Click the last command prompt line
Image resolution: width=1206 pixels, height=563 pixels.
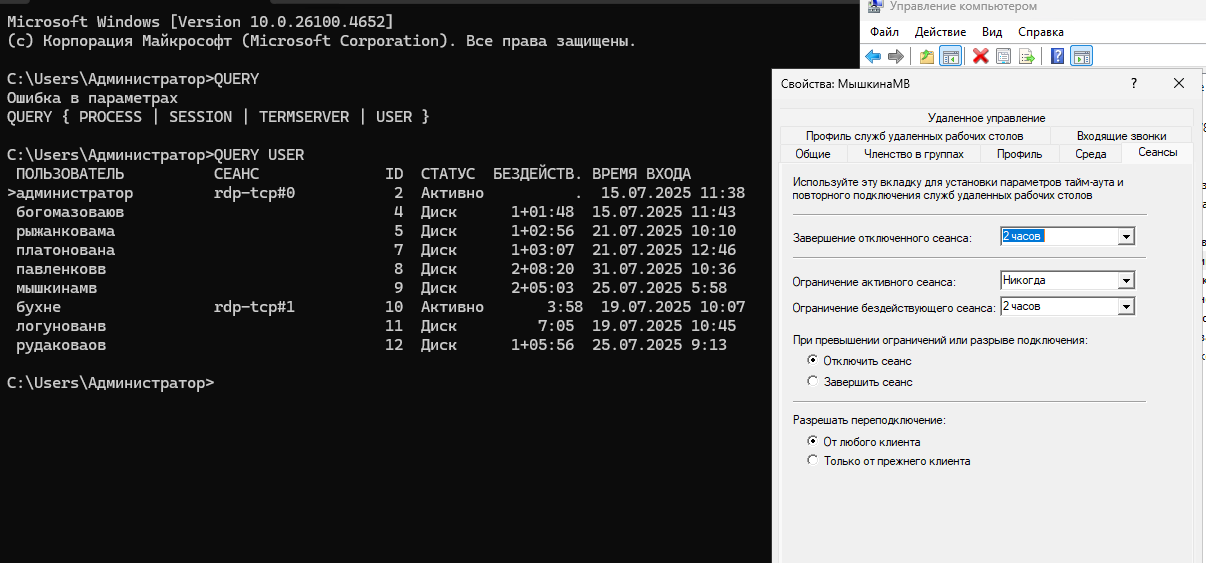[x=110, y=383]
